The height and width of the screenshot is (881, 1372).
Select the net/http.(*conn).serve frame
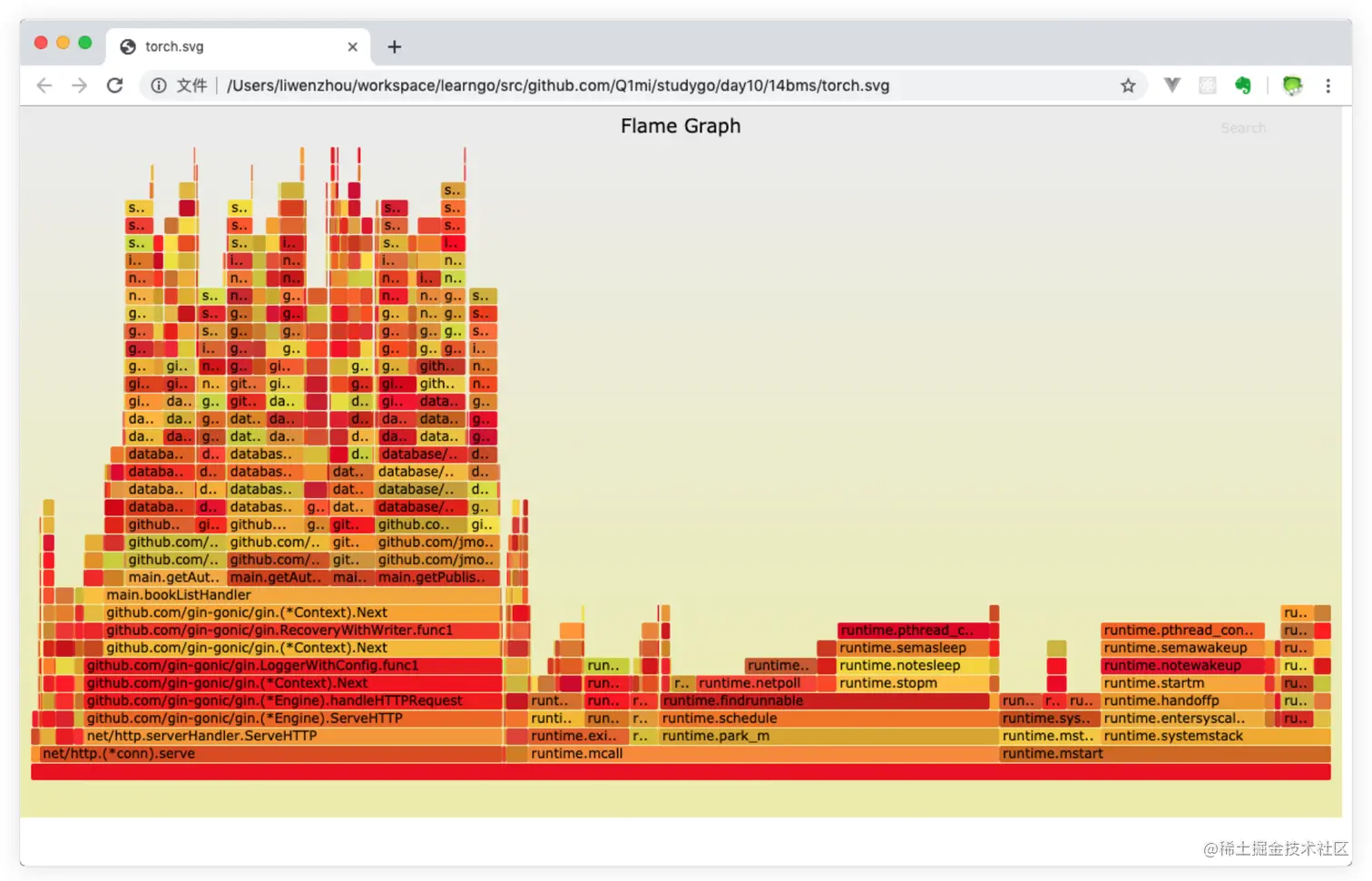pos(270,754)
